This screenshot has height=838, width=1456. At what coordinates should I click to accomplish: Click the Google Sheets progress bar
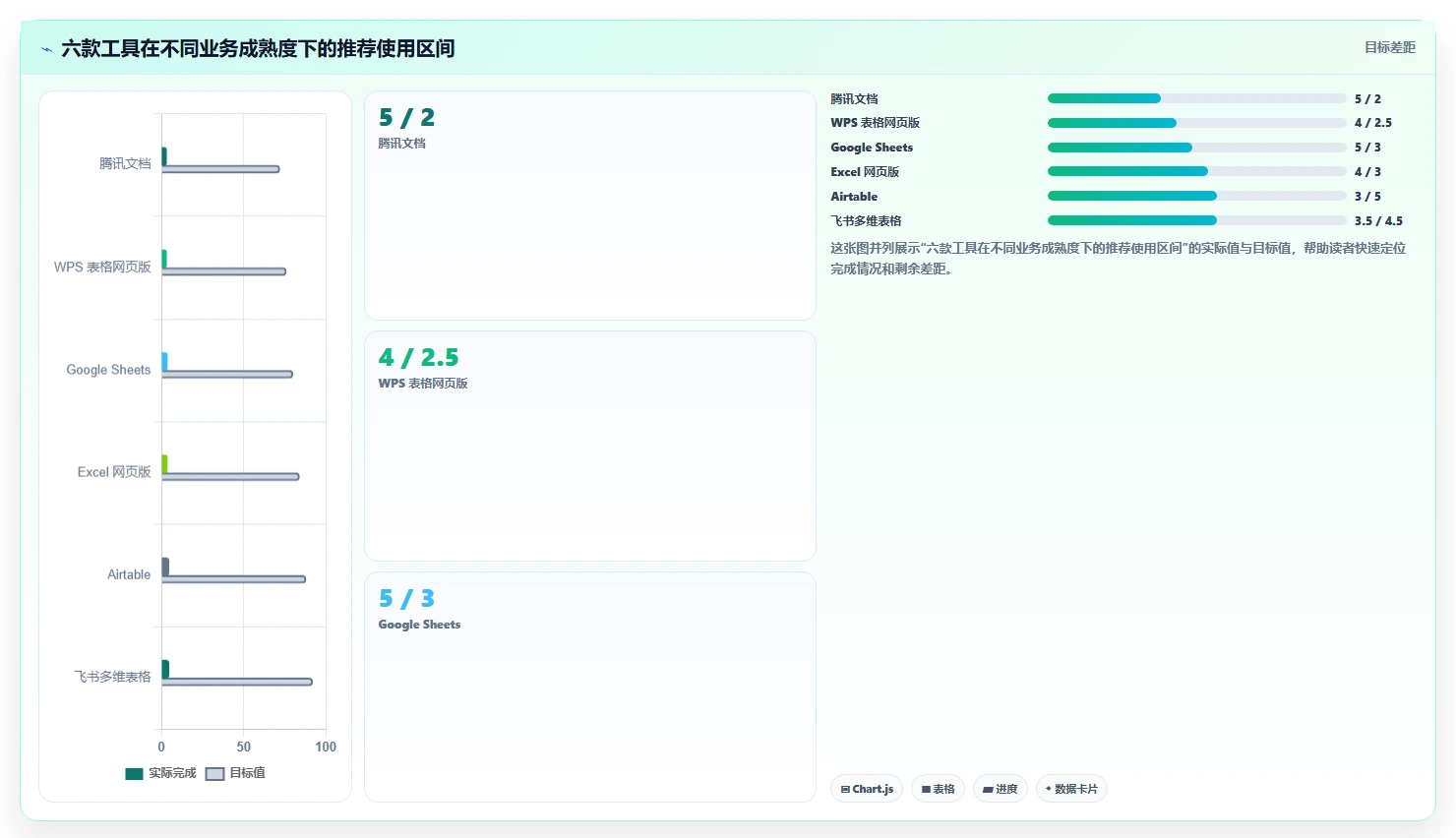click(1196, 148)
